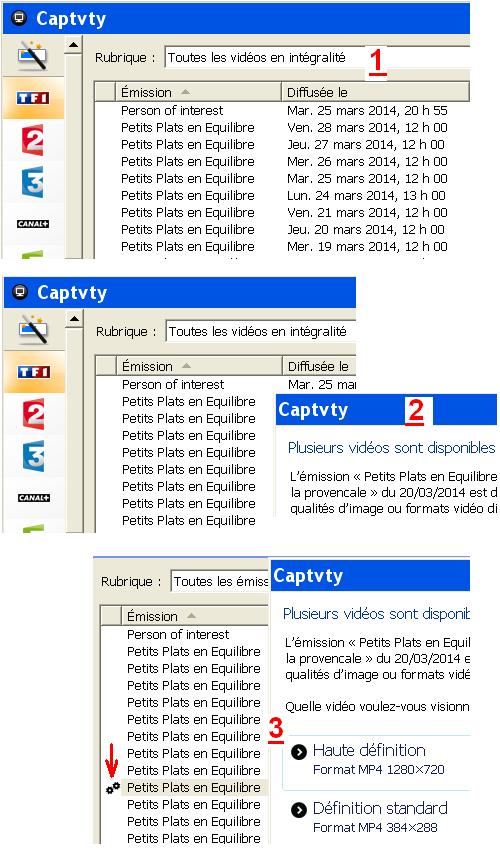The height and width of the screenshot is (855, 500).
Task: Click the Émission column header in step 3 list
Action: [195, 616]
